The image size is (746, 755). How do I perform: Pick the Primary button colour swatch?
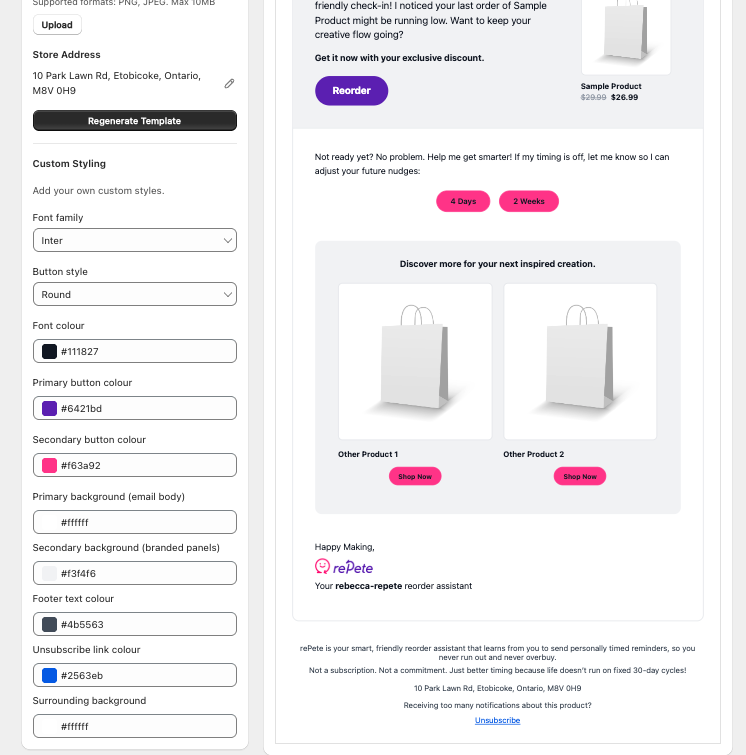pyautogui.click(x=49, y=408)
